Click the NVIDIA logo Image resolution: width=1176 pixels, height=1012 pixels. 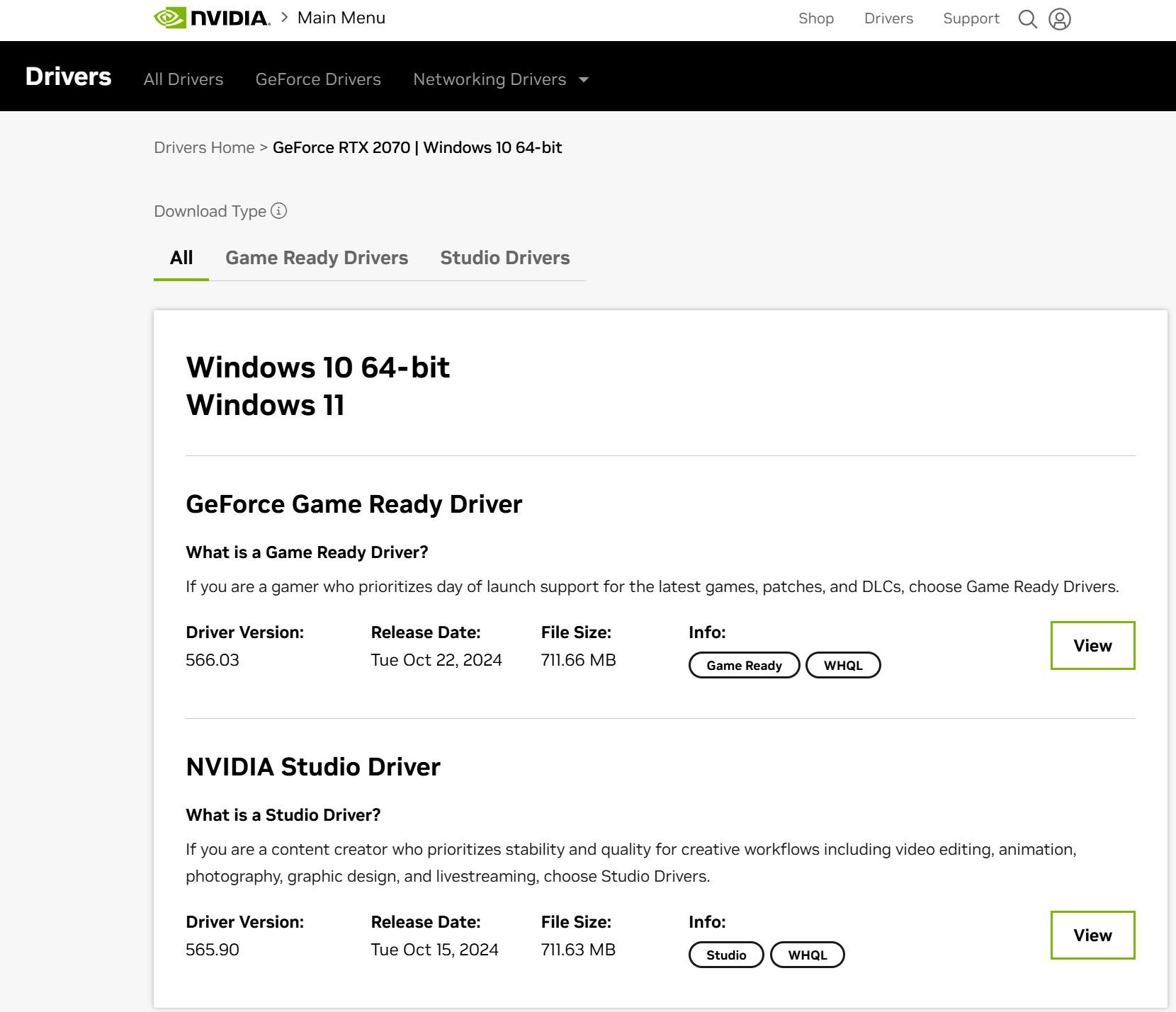click(x=211, y=18)
